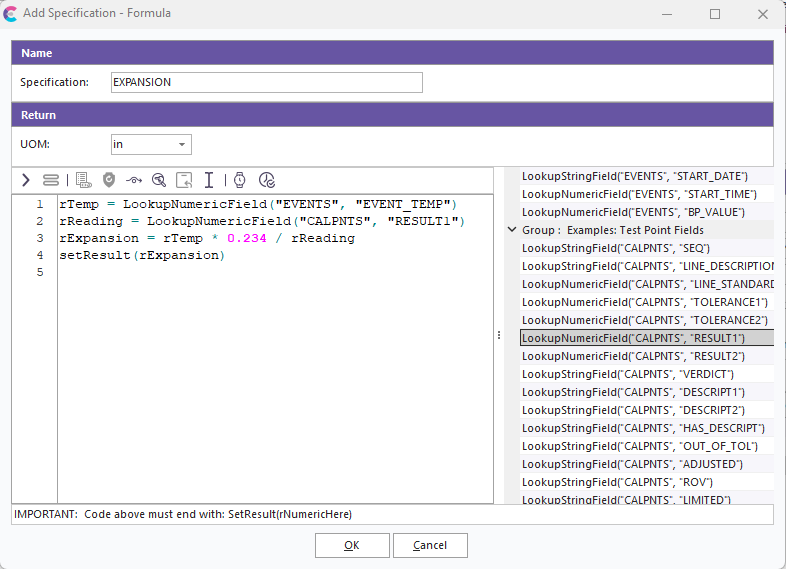This screenshot has width=786, height=569.
Task: Click the text cursor I-beam toolbar icon
Action: (x=209, y=180)
